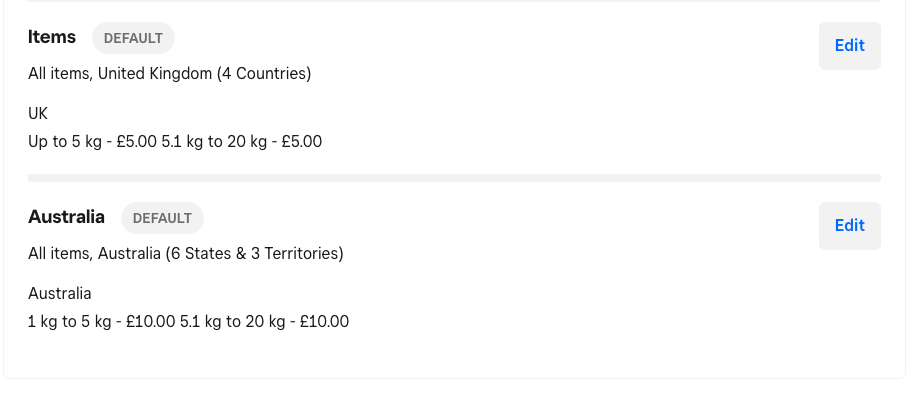The height and width of the screenshot is (403, 922).
Task: Click the DEFAULT badge beside Items
Action: [133, 38]
